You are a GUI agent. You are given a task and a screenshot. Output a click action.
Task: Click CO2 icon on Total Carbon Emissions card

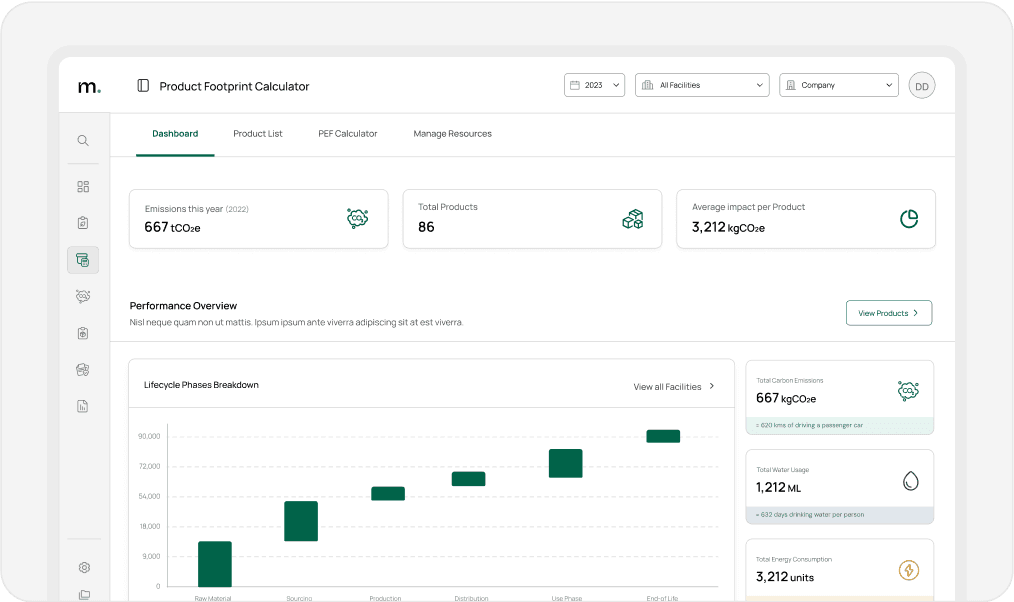tap(908, 391)
